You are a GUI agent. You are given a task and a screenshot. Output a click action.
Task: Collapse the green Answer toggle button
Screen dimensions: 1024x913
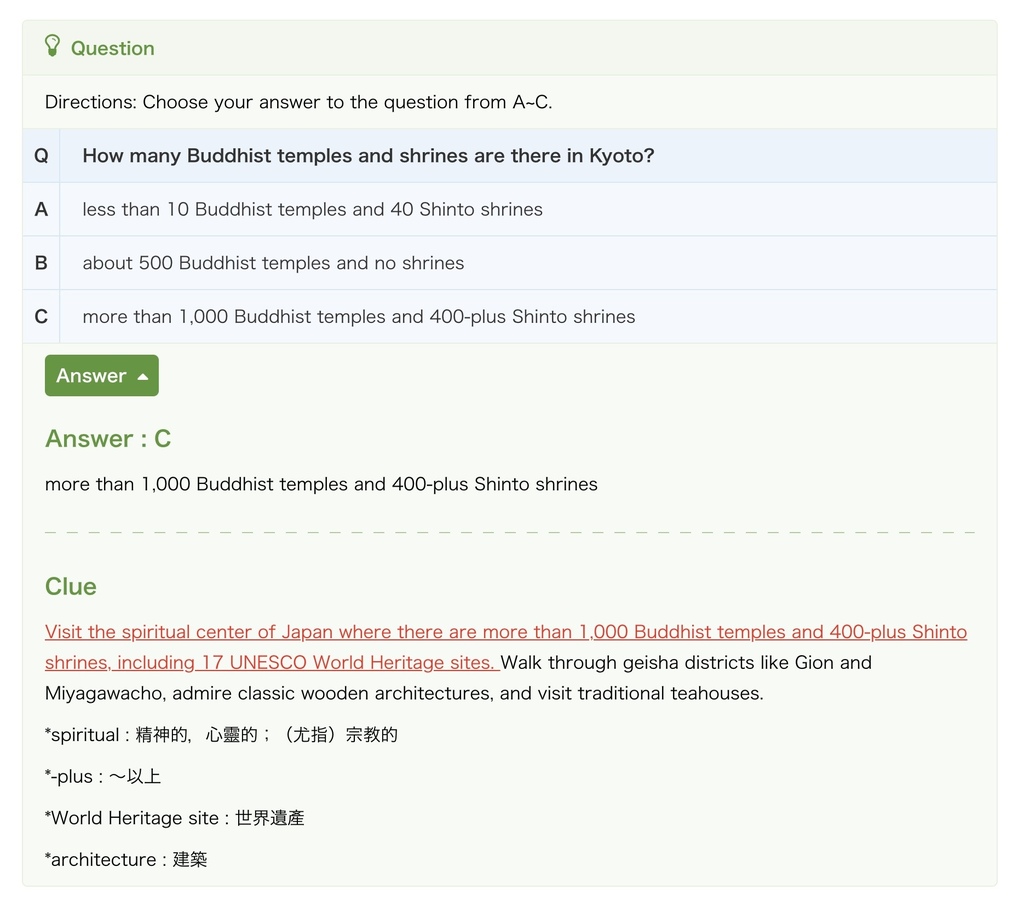[x=101, y=376]
